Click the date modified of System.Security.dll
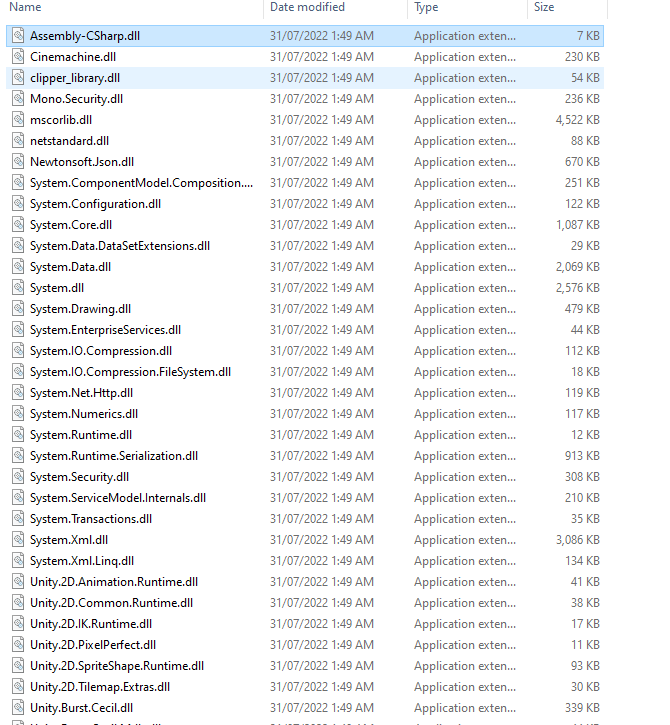This screenshot has width=670, height=725. [x=322, y=477]
